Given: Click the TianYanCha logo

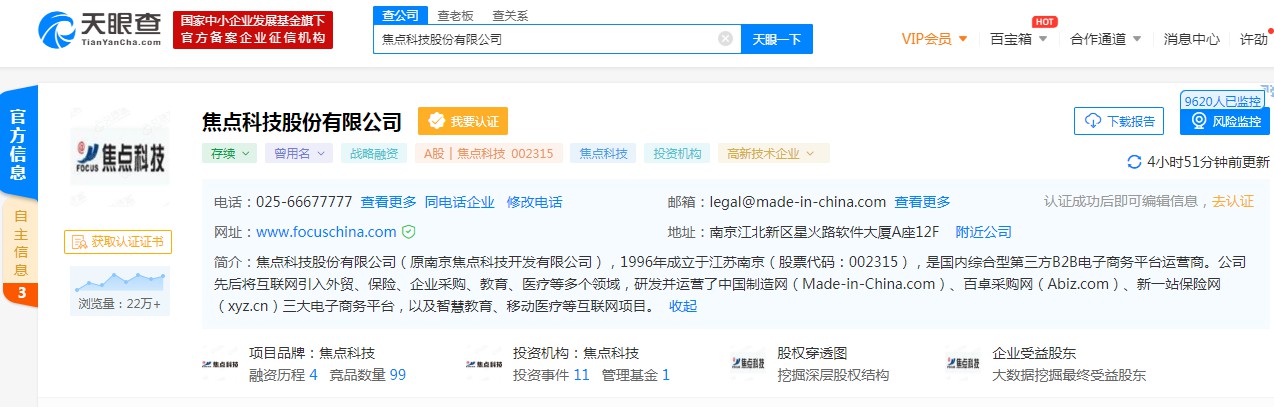Looking at the screenshot, I should click(100, 30).
